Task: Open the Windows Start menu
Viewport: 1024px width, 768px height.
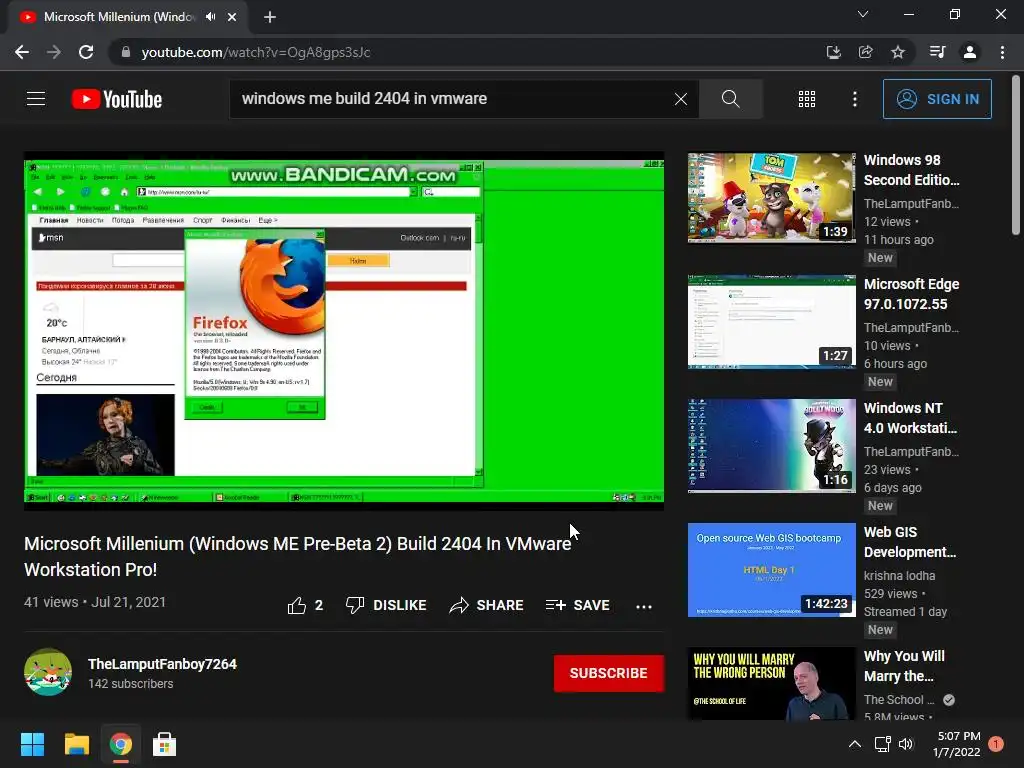Action: 32,744
